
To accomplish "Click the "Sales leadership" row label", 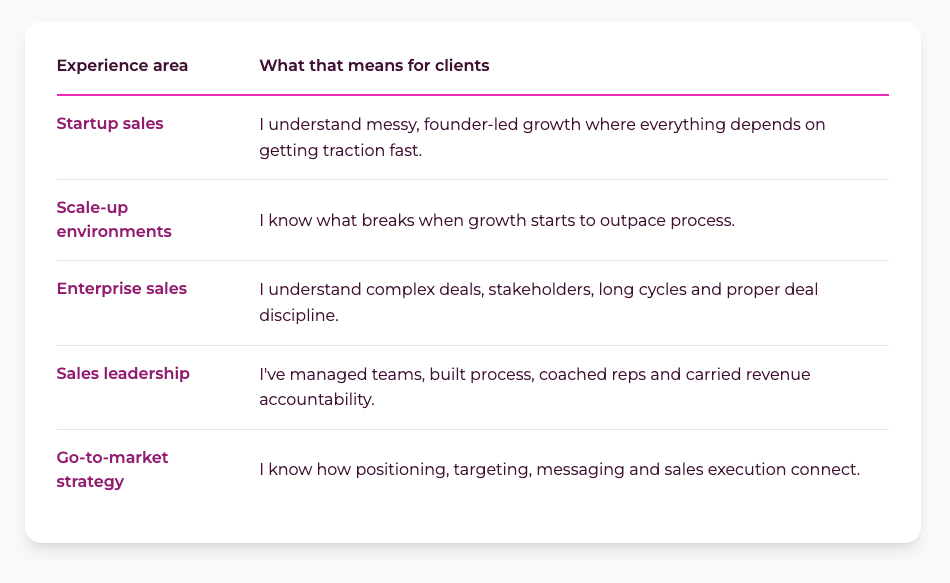I will click(123, 374).
